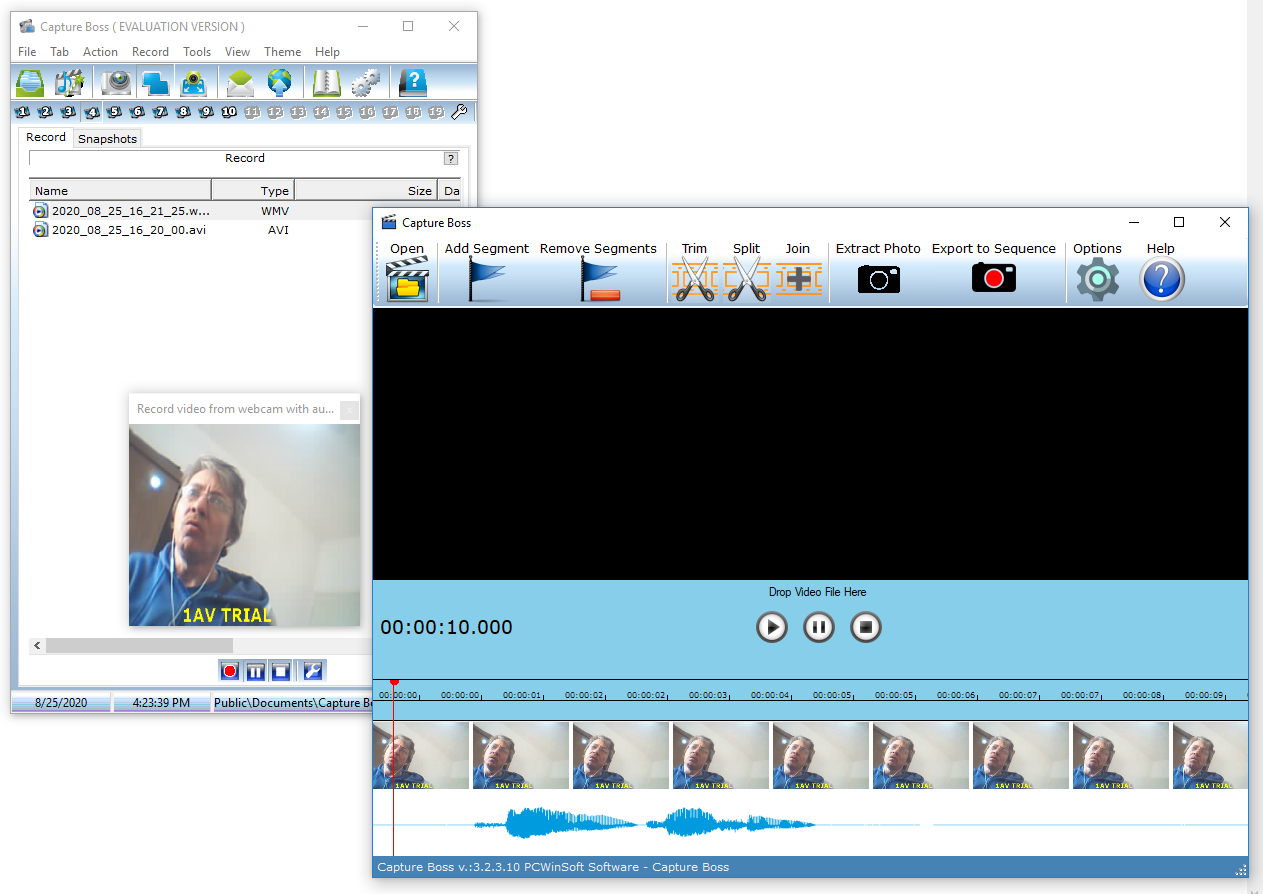
Task: Click Export to Sequence camera icon
Action: [993, 279]
